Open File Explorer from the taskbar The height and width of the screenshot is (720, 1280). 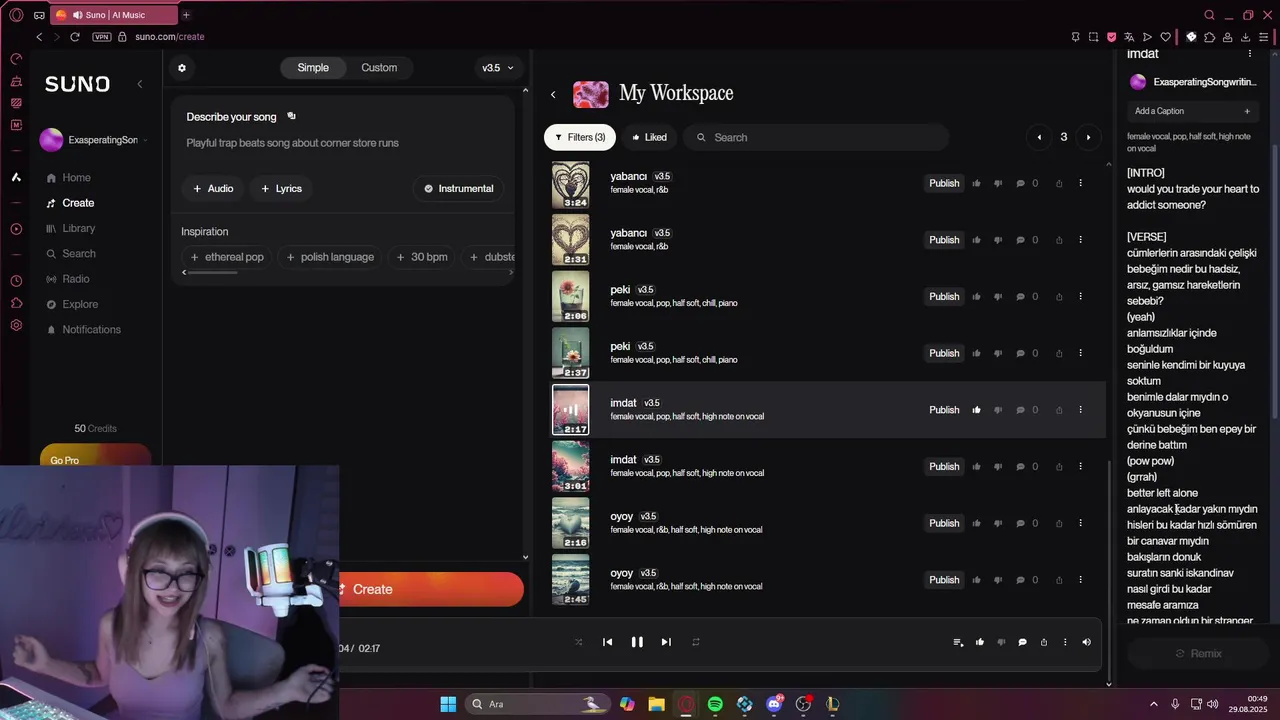tap(656, 704)
